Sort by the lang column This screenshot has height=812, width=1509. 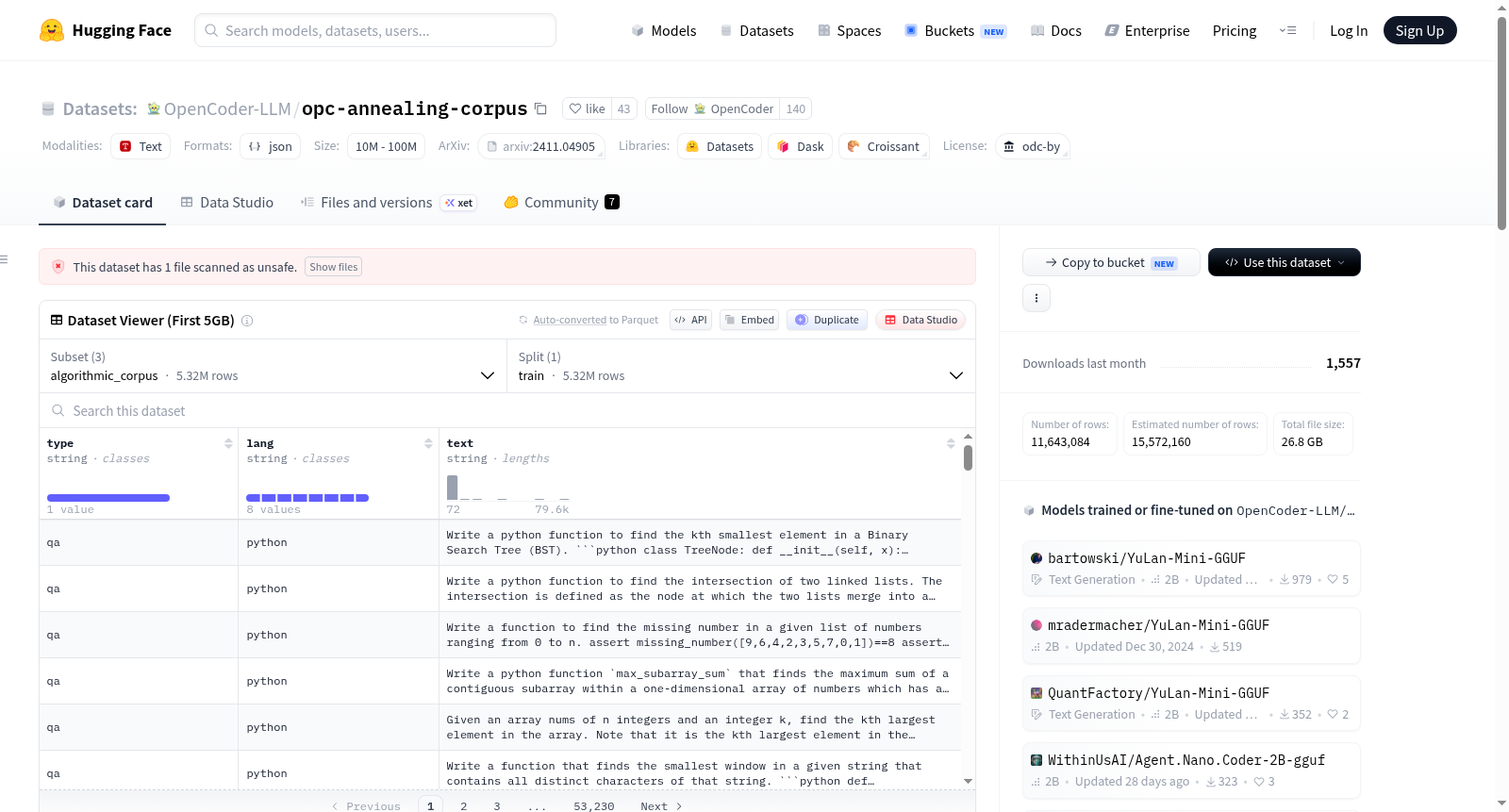tap(428, 443)
